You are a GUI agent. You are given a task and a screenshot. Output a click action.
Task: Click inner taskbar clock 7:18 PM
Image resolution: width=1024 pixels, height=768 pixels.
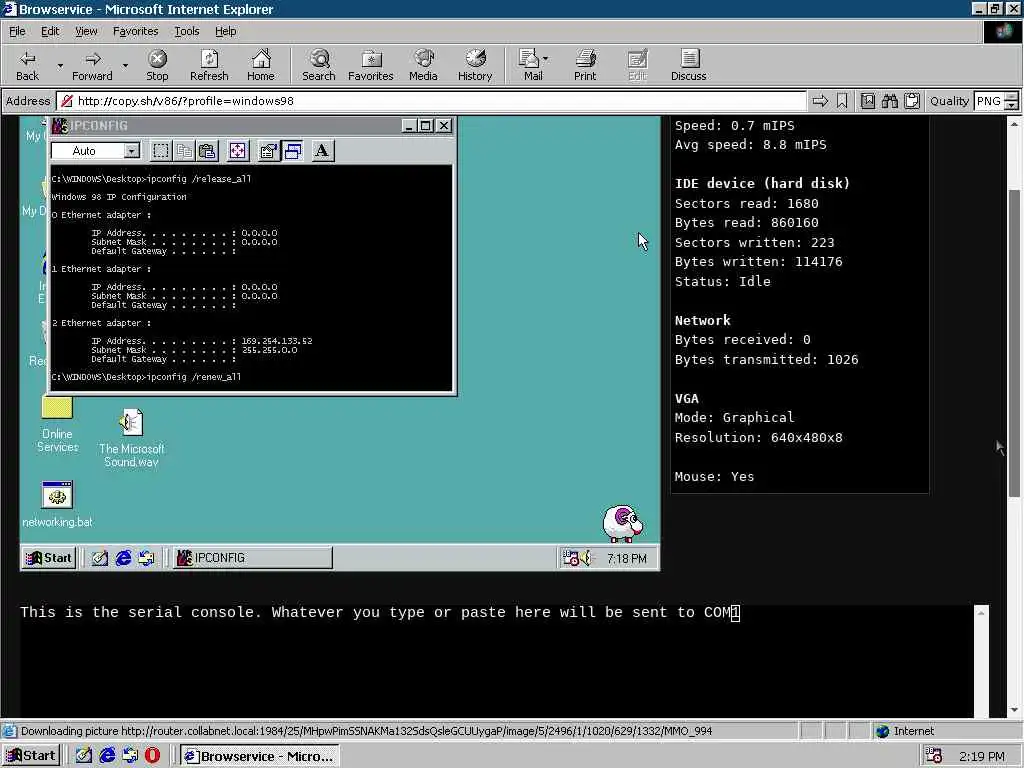click(626, 558)
